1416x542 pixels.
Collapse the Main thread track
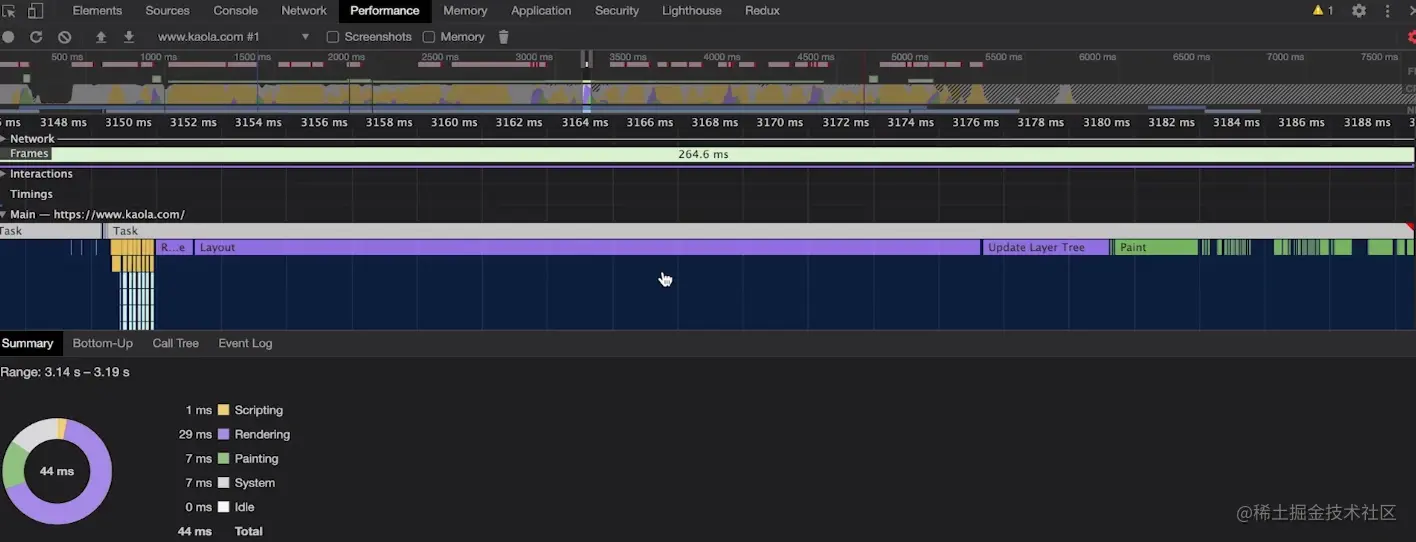(4, 215)
